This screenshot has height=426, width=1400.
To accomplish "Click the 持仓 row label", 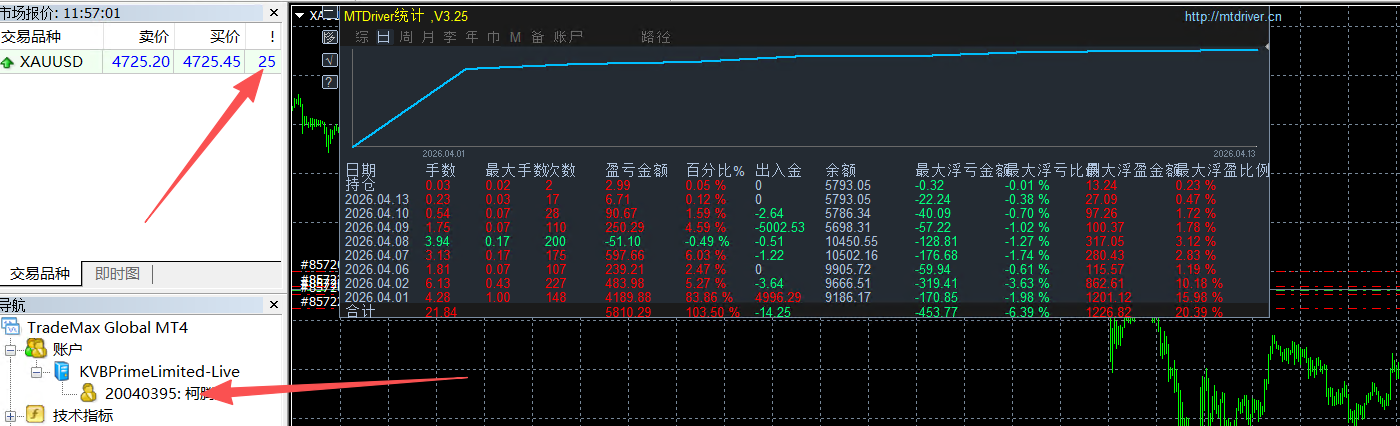I will 360,185.
